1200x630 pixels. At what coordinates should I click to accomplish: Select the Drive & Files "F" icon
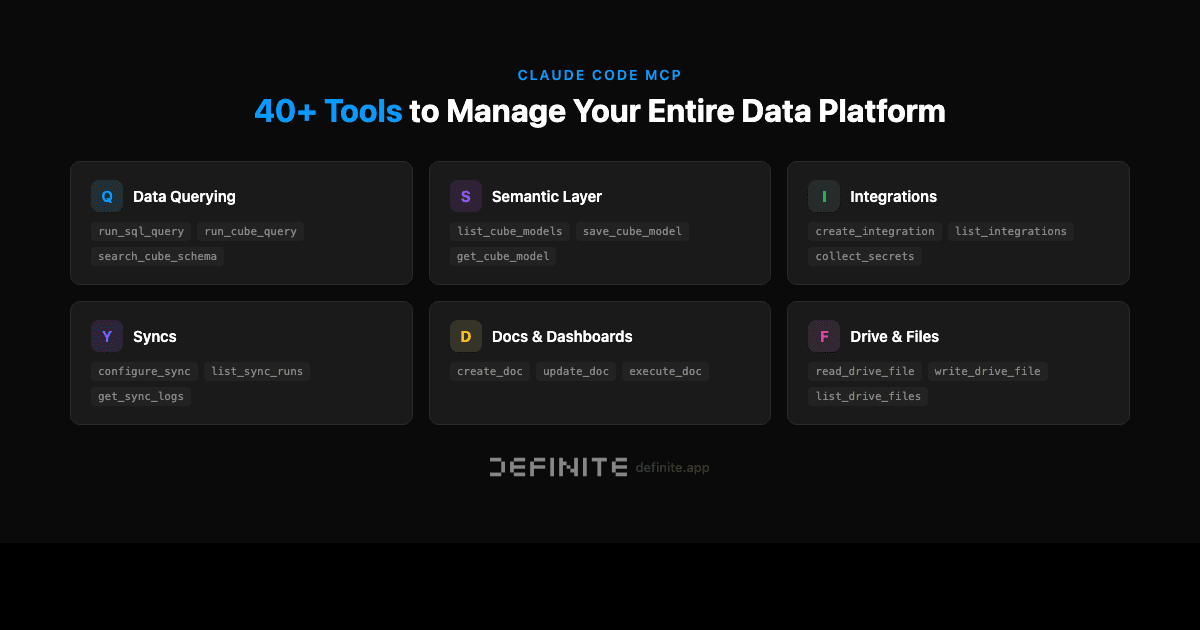(824, 336)
